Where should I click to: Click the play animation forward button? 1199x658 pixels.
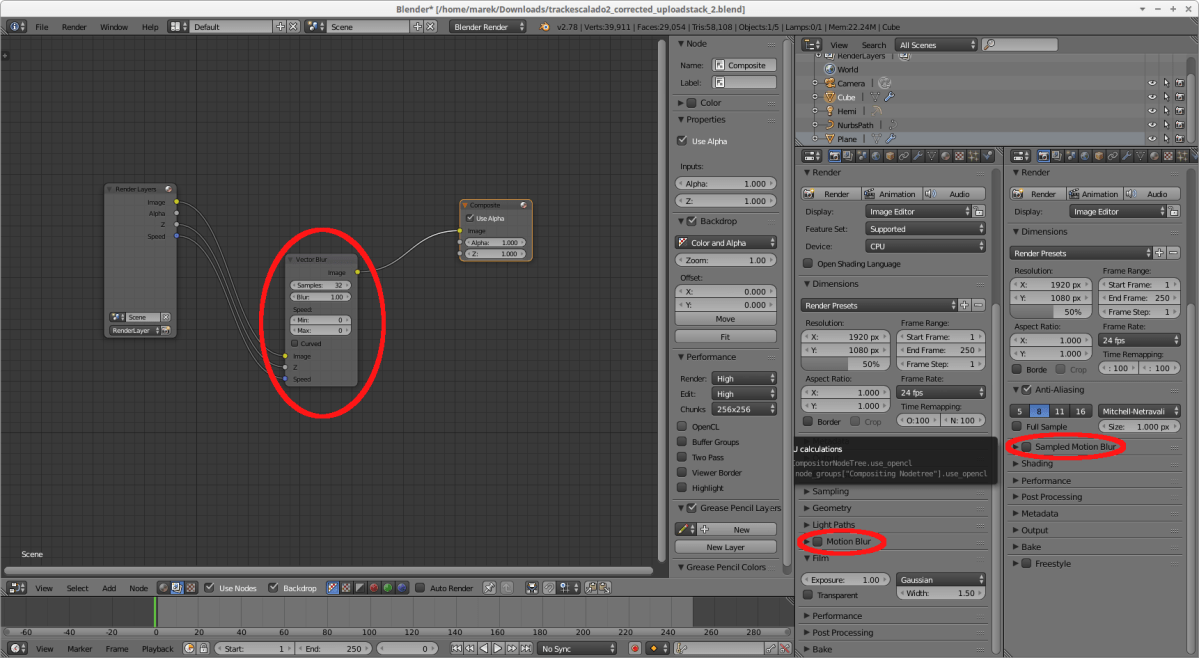[498, 648]
